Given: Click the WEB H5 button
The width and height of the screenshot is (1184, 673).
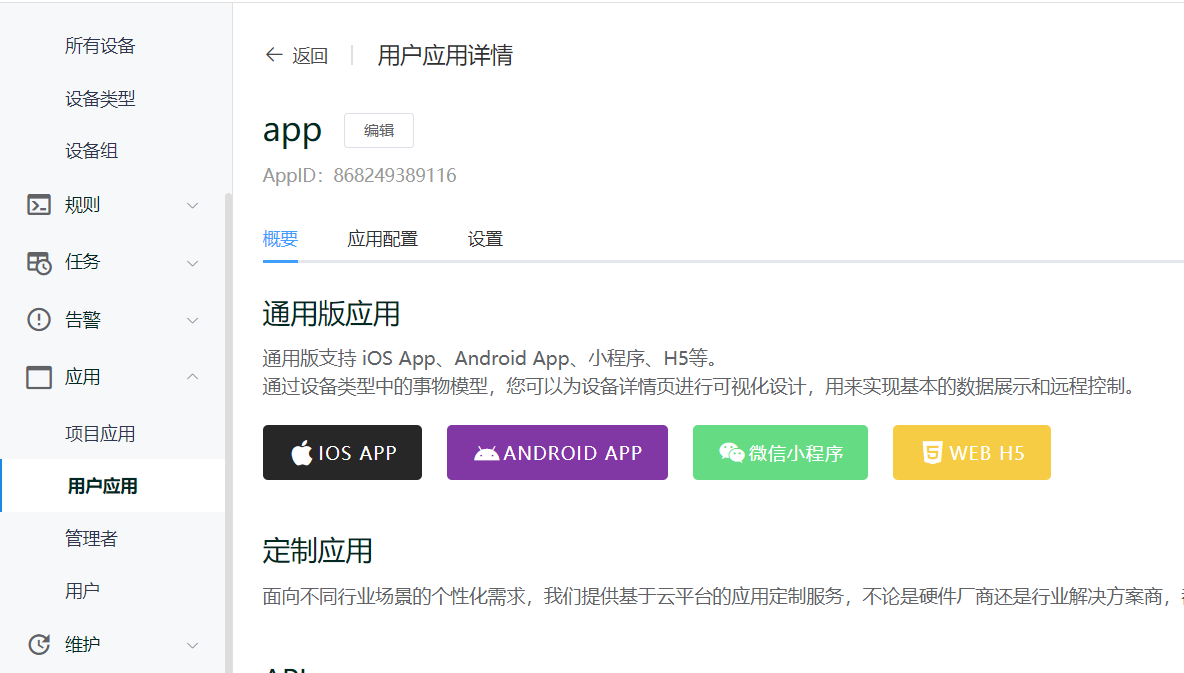Looking at the screenshot, I should (972, 452).
